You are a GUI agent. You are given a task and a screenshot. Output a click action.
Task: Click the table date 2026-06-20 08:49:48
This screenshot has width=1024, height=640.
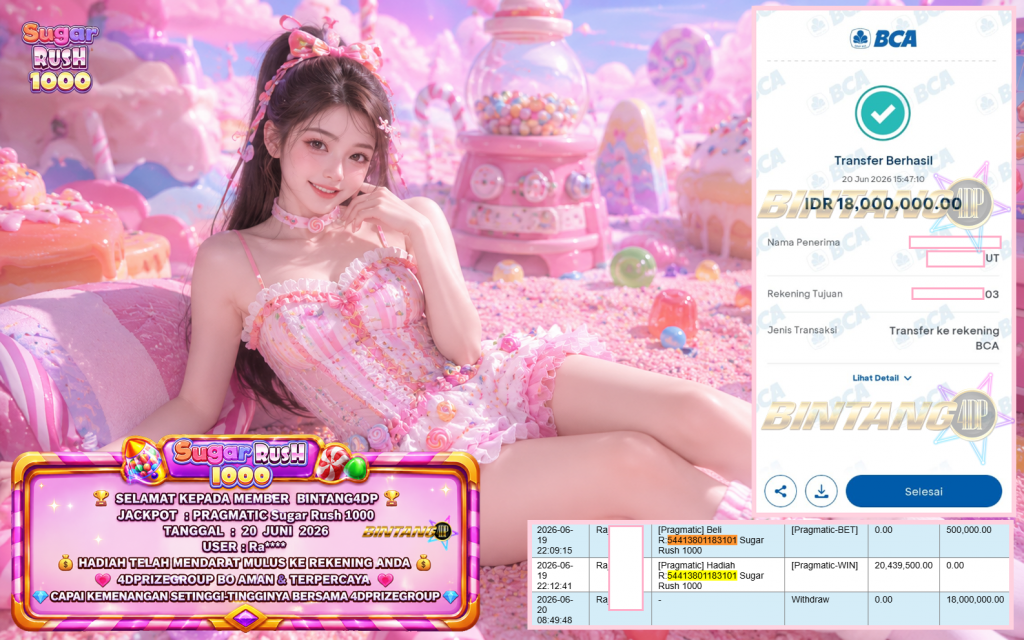pyautogui.click(x=554, y=609)
